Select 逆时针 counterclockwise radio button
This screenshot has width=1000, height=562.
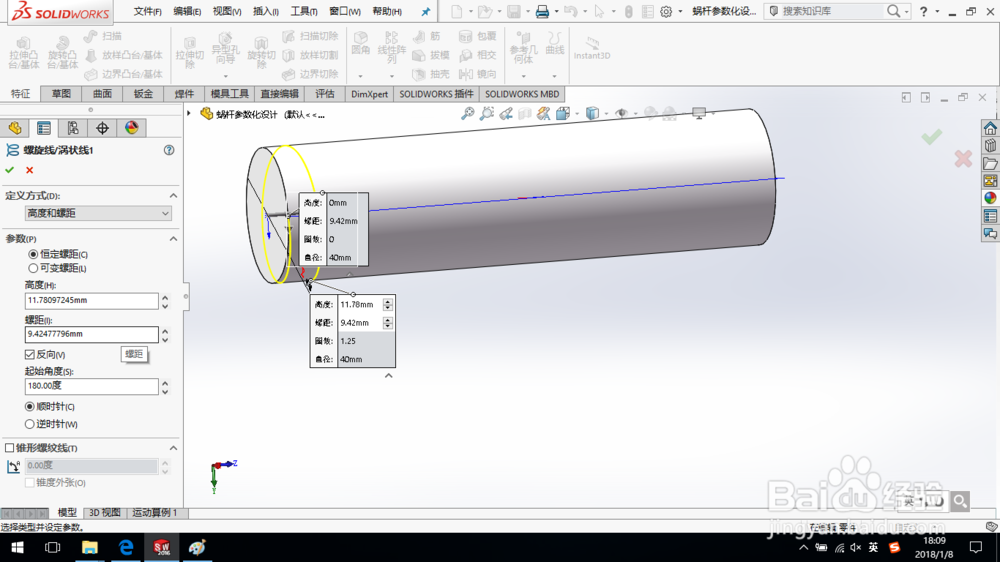coord(29,424)
